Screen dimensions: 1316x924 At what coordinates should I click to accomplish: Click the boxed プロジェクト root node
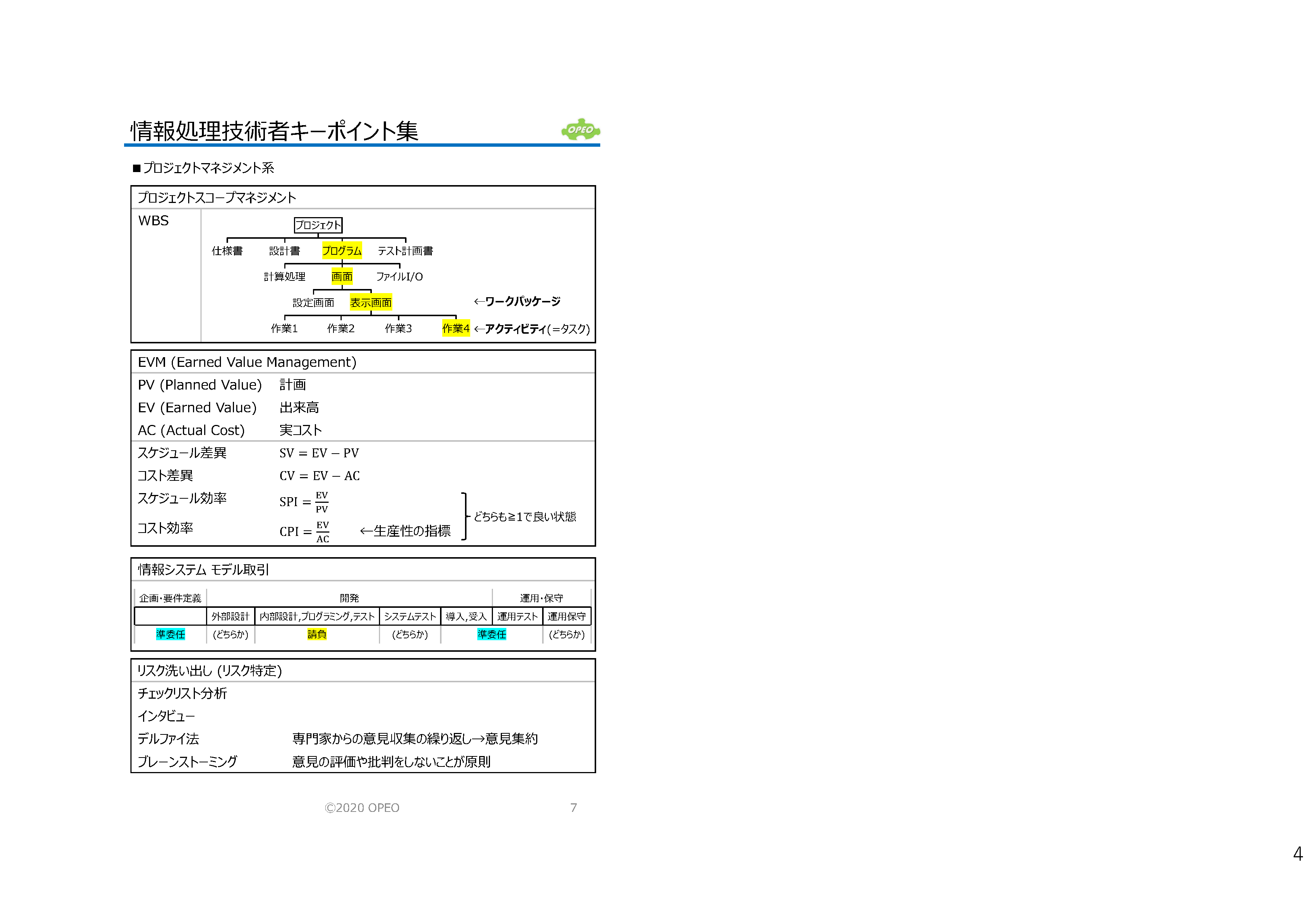coord(318,225)
